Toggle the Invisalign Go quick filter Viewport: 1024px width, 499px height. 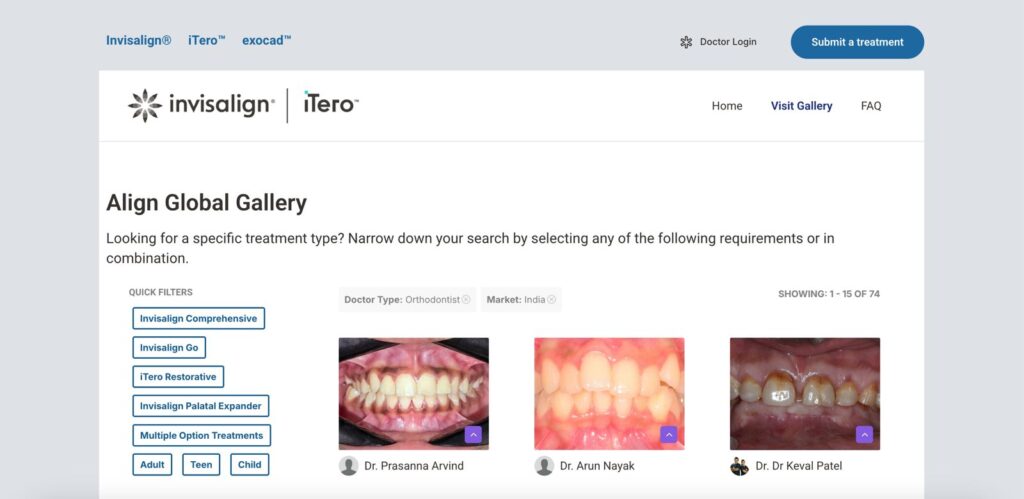click(x=169, y=348)
